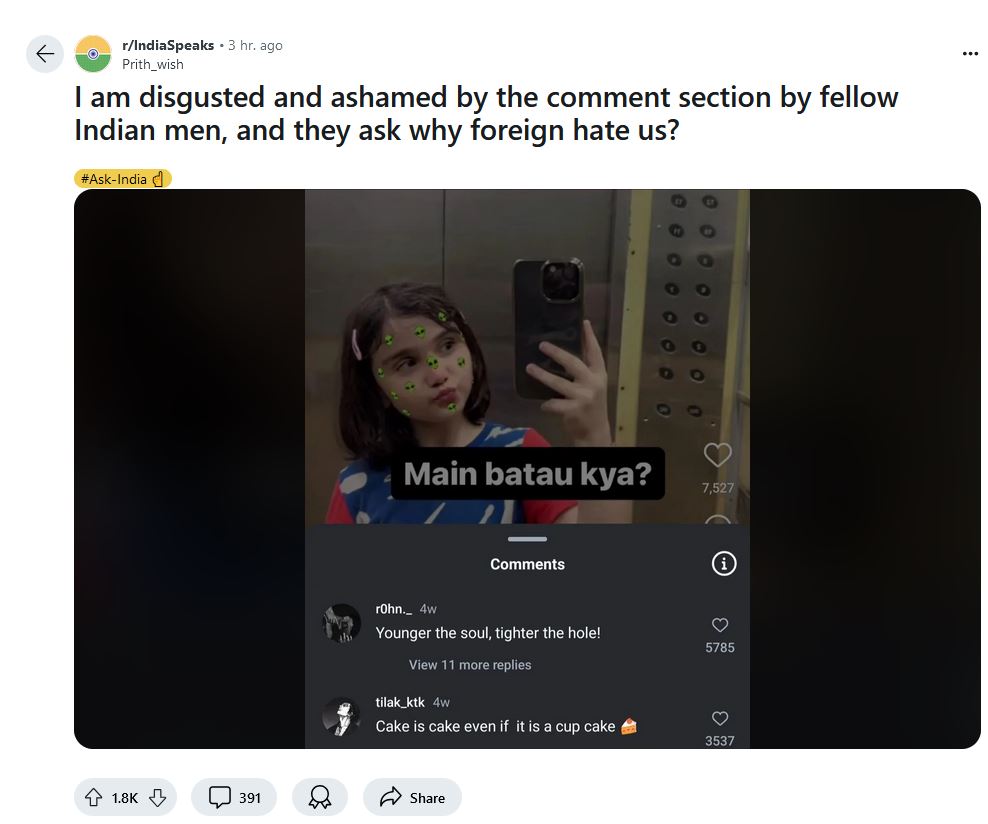Viewport: 988px width, 824px height.
Task: Filter by the #Ask-India flair tag
Action: [x=123, y=179]
